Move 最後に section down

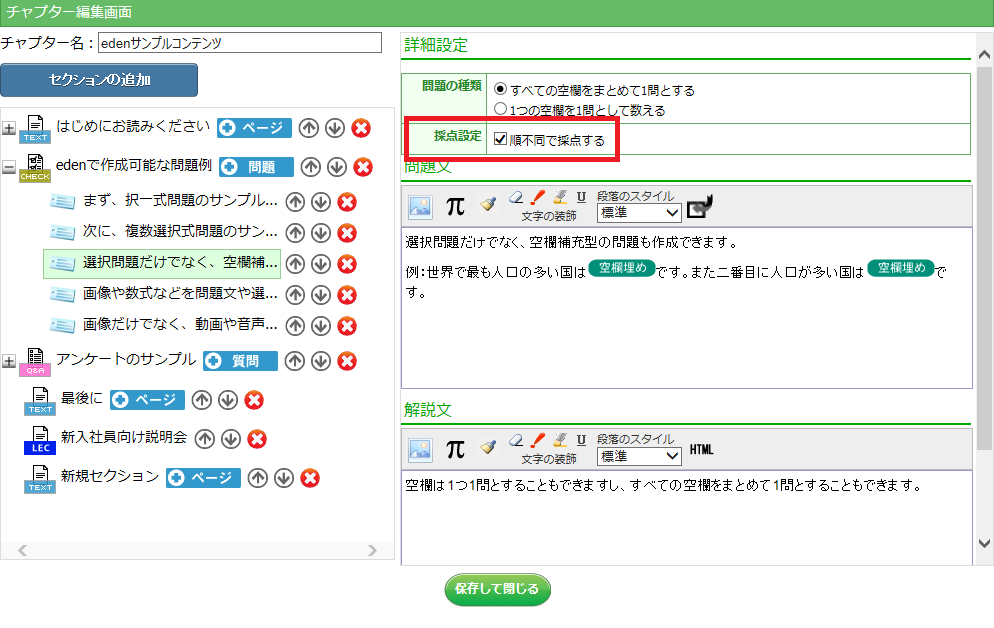228,400
